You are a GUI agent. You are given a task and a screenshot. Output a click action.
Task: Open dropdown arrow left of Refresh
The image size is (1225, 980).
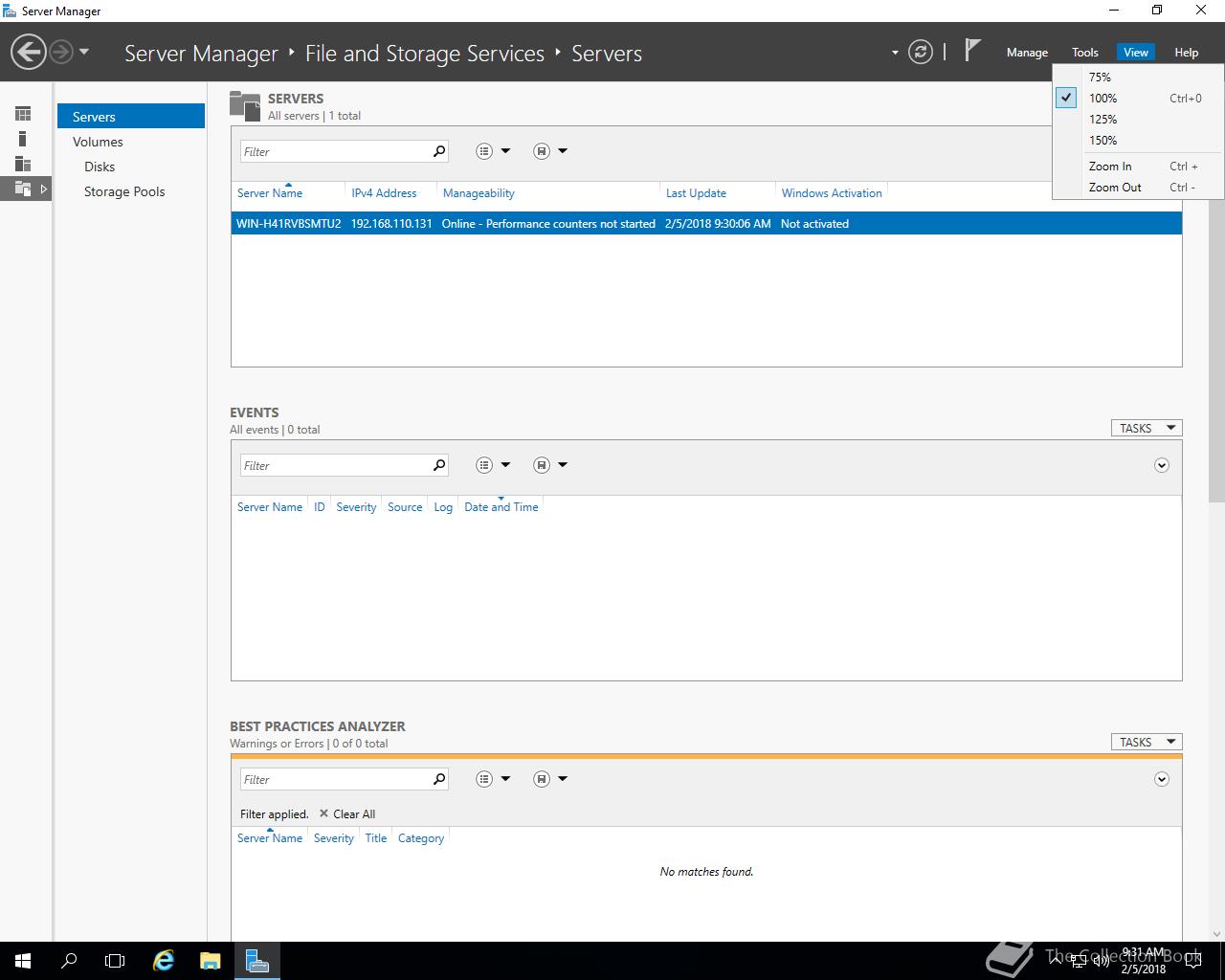895,53
